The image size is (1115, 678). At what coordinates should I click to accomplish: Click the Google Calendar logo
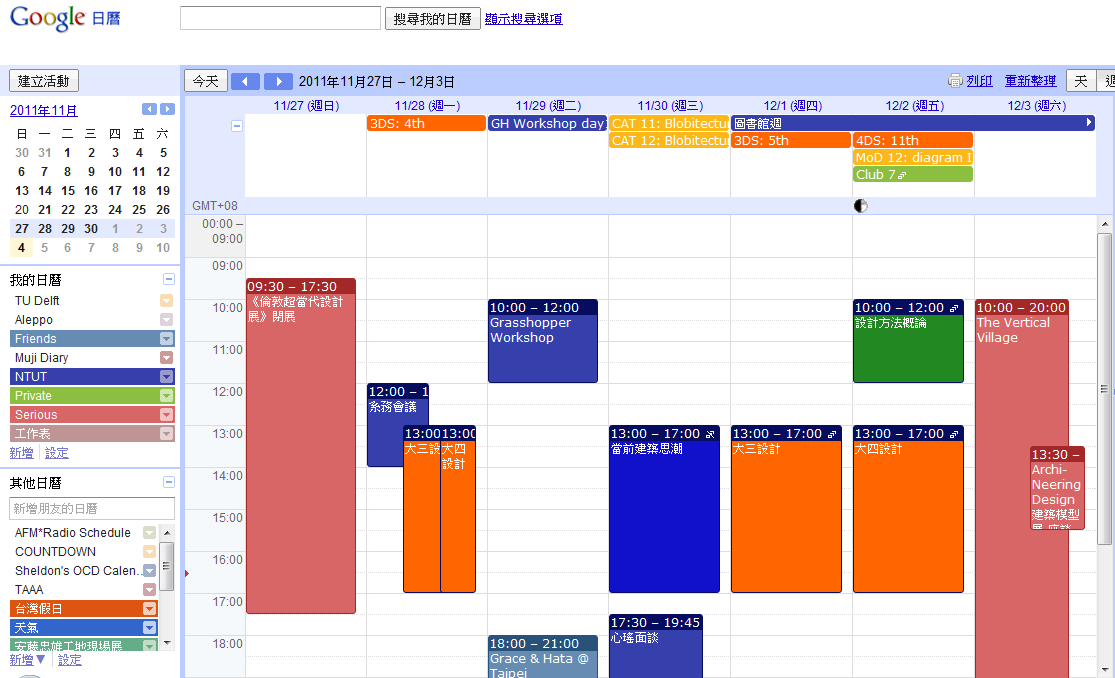65,18
